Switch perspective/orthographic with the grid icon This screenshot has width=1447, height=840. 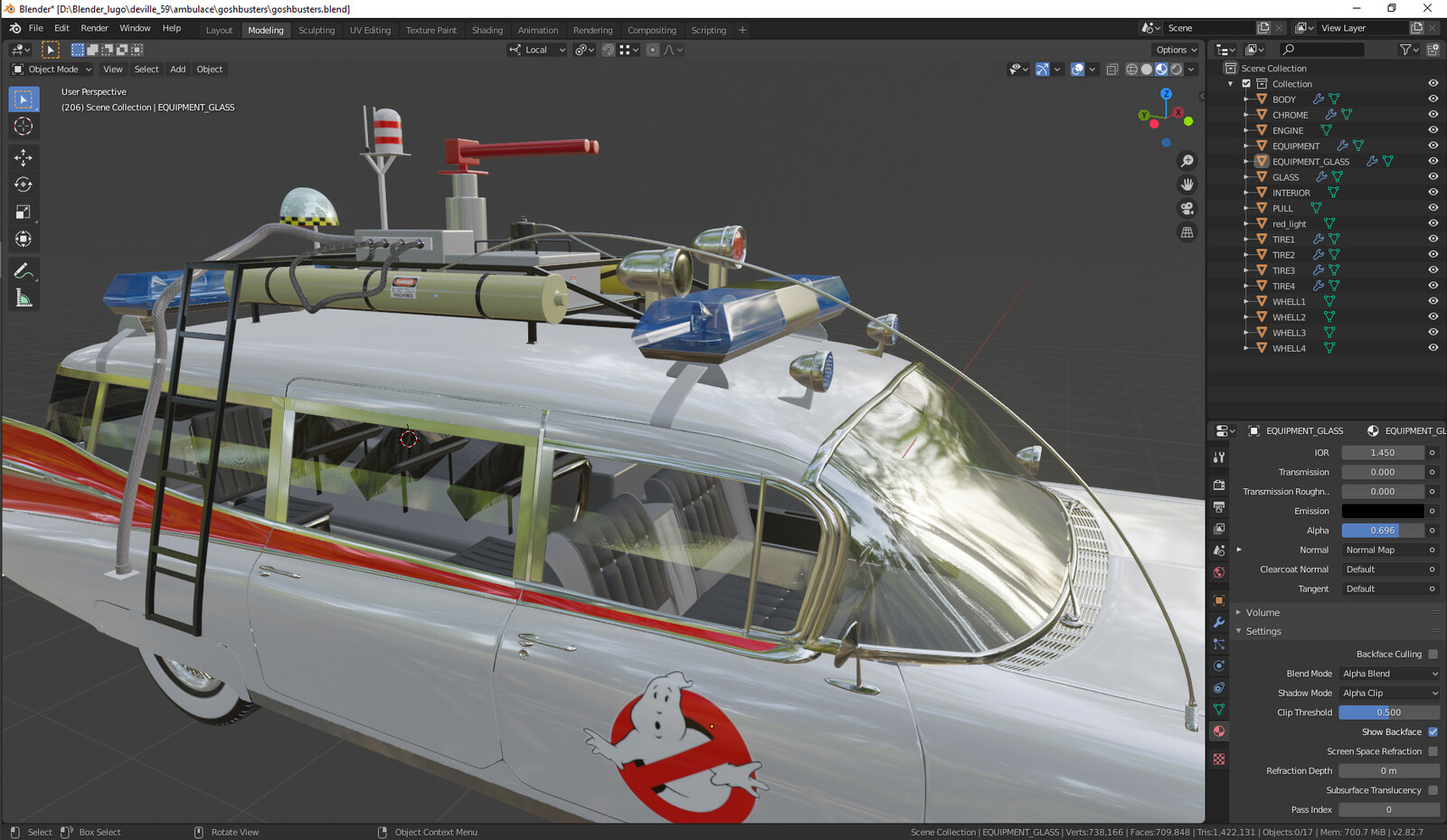click(1187, 232)
